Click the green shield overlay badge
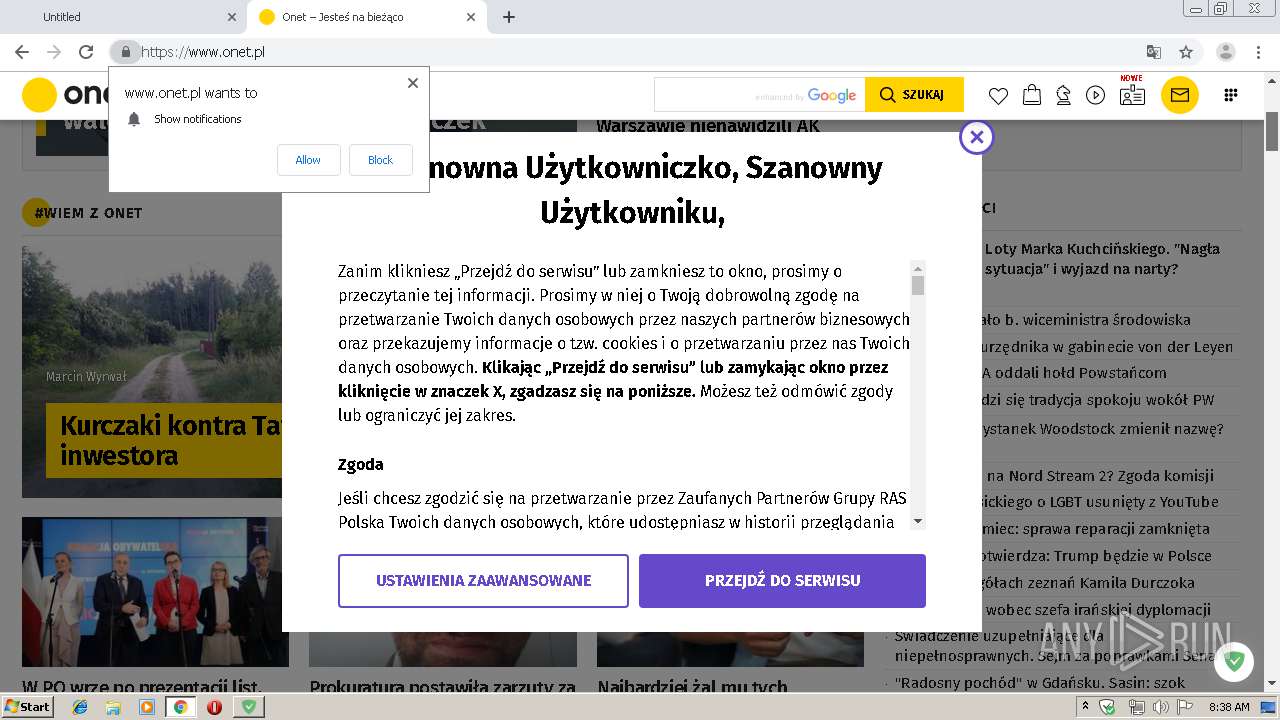 pos(1235,661)
